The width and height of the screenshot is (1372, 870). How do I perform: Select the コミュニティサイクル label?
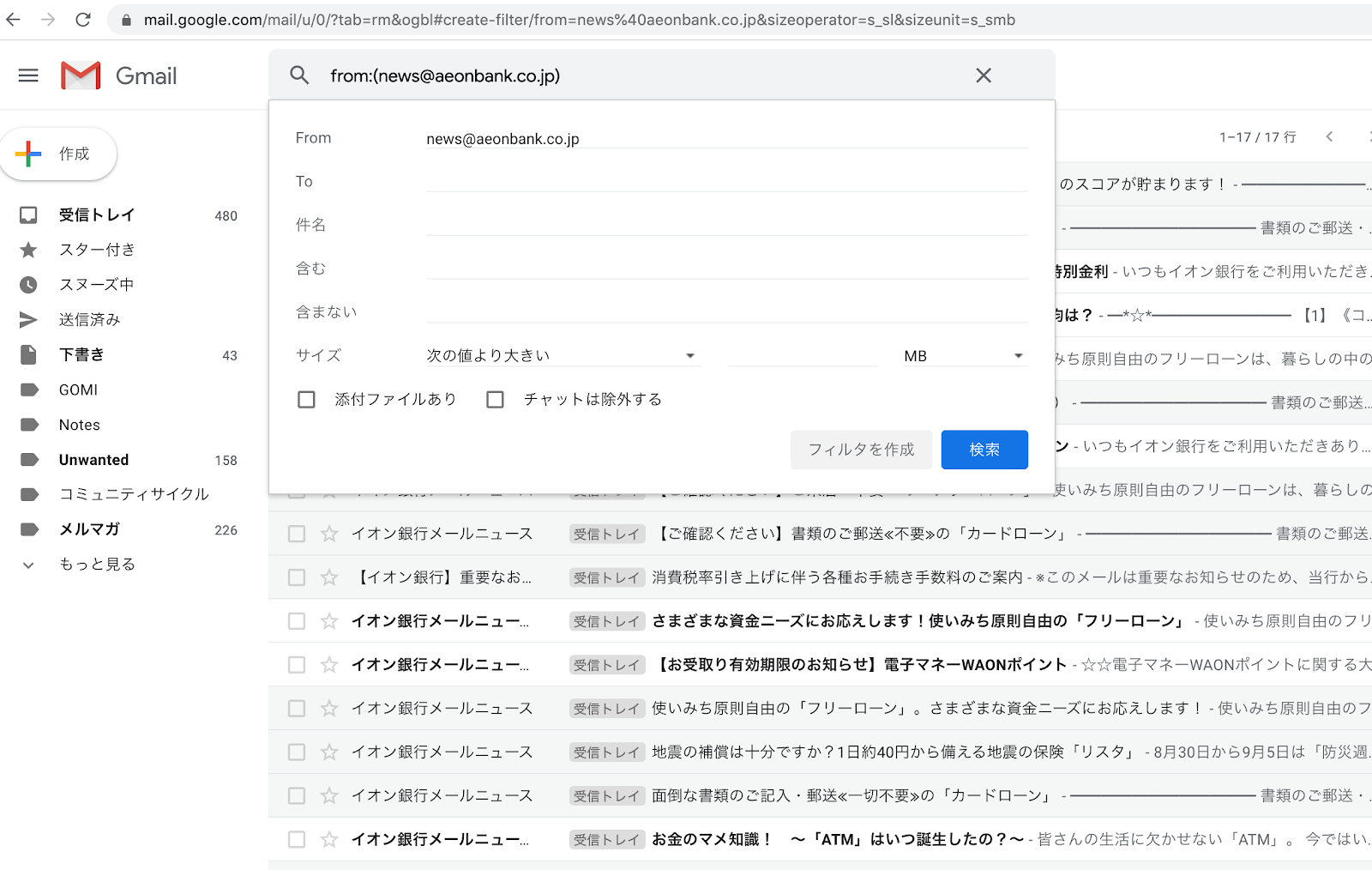point(134,494)
